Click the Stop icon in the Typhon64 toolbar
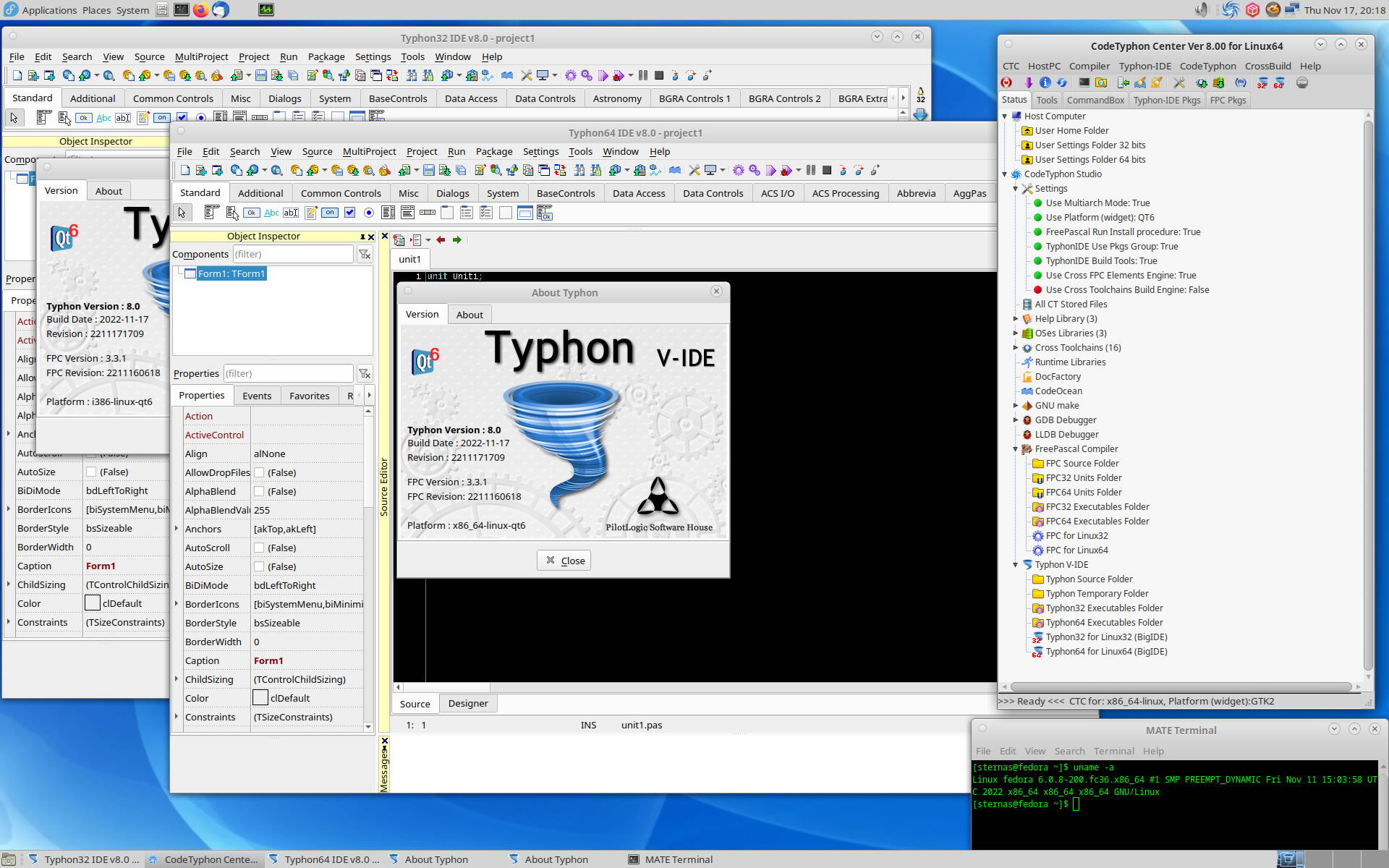The image size is (1389, 868). 827,170
